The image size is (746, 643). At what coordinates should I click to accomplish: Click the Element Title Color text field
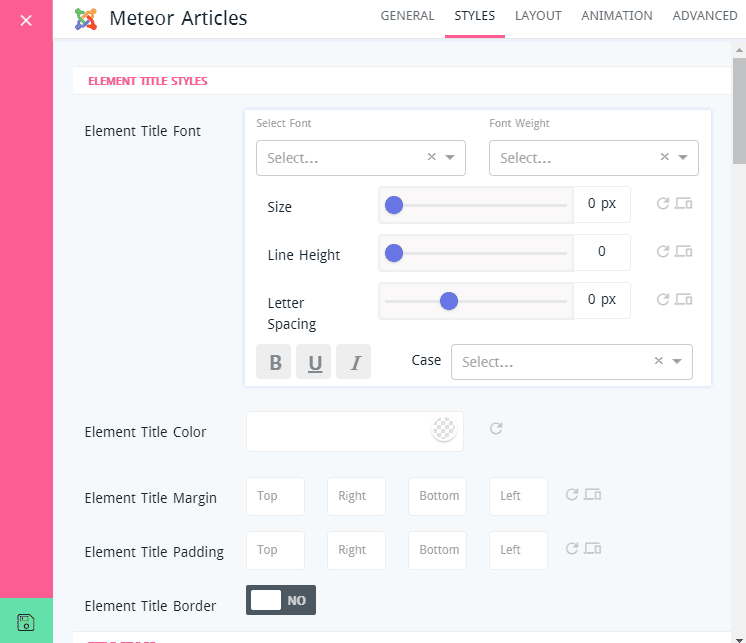click(355, 431)
